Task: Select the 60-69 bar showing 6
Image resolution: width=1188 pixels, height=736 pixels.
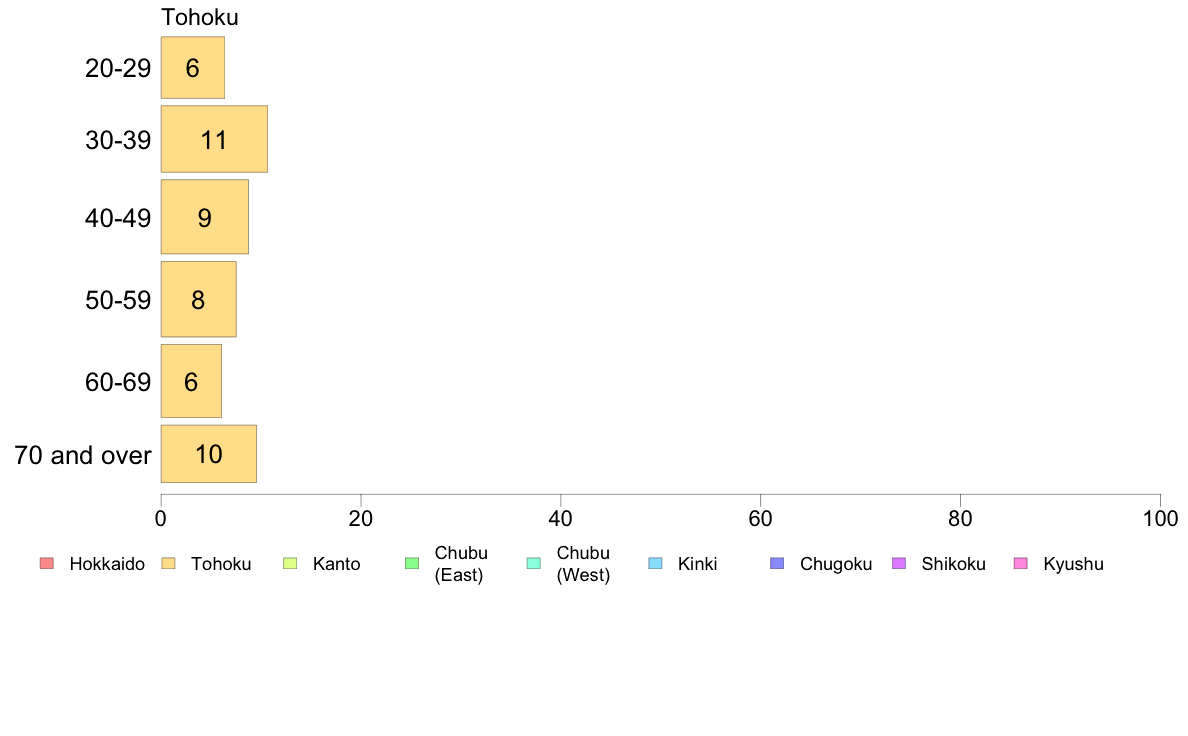Action: coord(191,381)
